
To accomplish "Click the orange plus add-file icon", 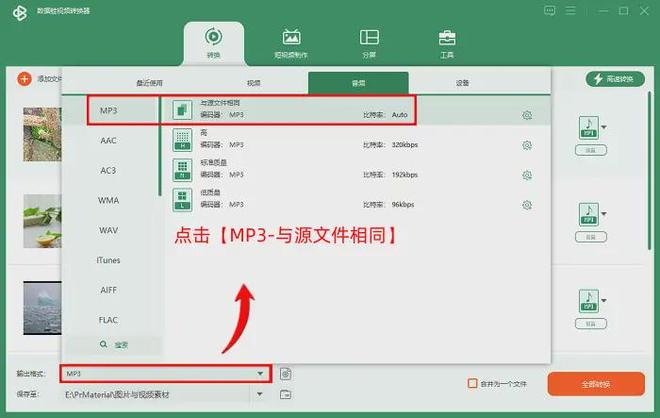I will pyautogui.click(x=24, y=79).
